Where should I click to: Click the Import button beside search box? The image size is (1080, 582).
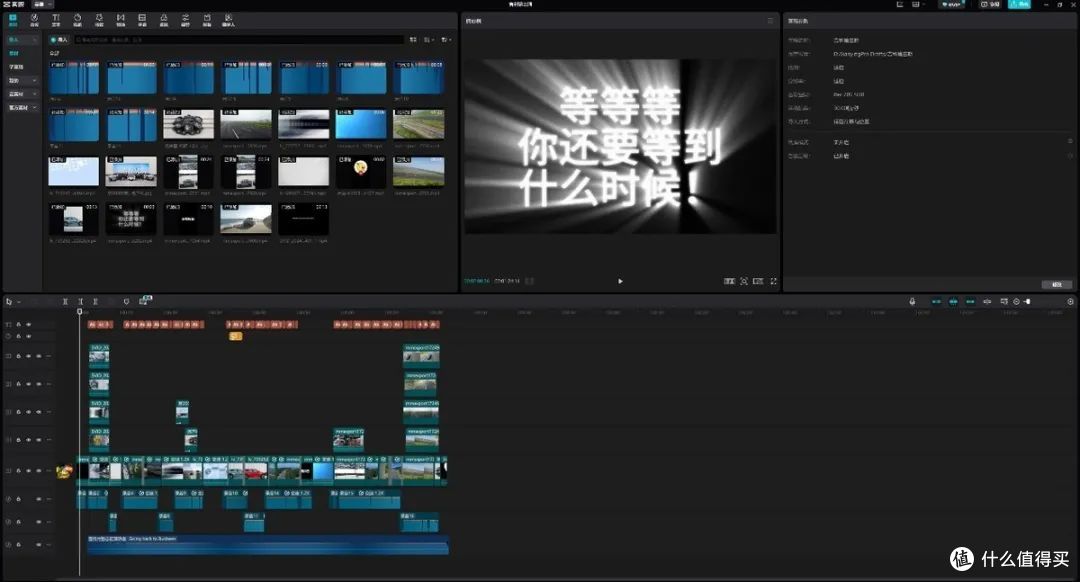point(59,40)
